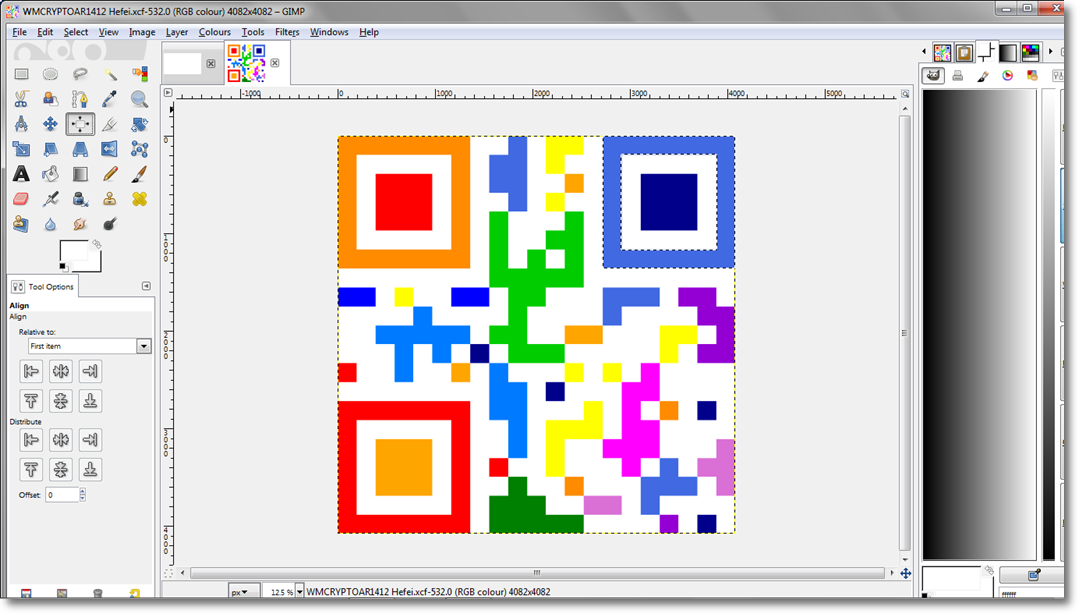Screen dimensions: 1080x615
Task: Select the Colour Picker eyedropper tool
Action: pos(110,99)
